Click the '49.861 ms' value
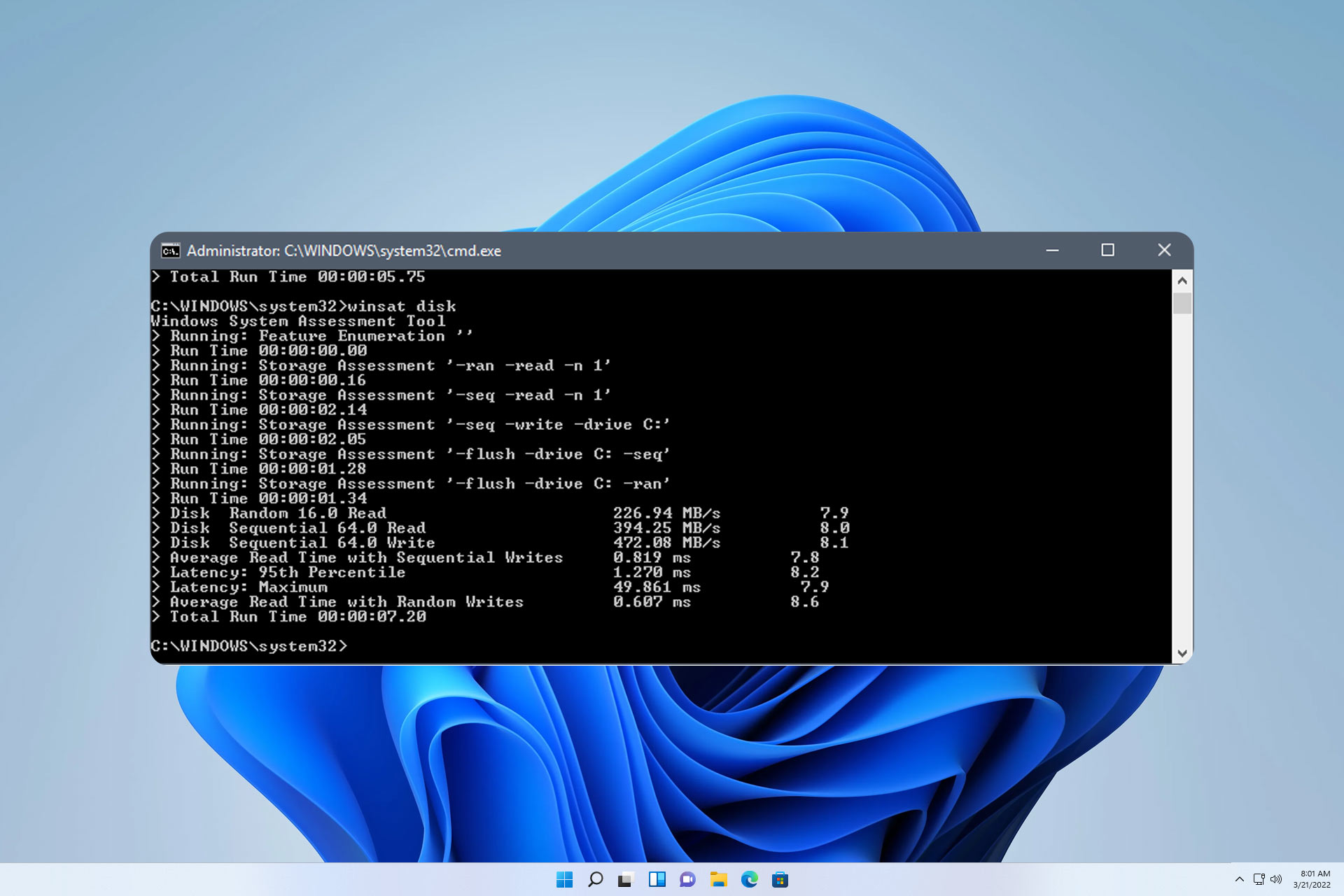 (x=657, y=587)
